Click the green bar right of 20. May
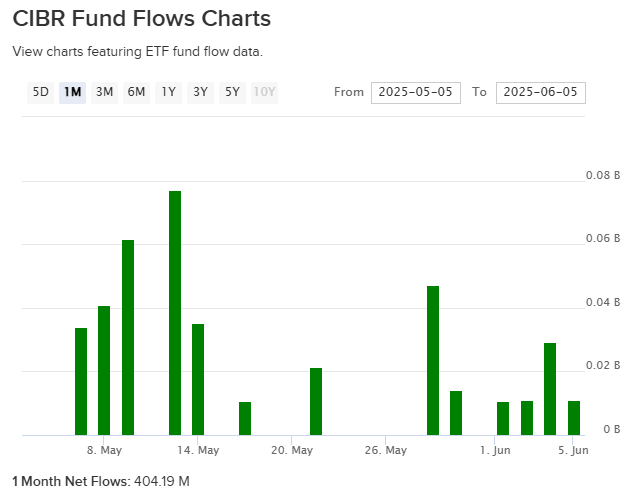Screen dimensions: 633x497 pos(316,402)
